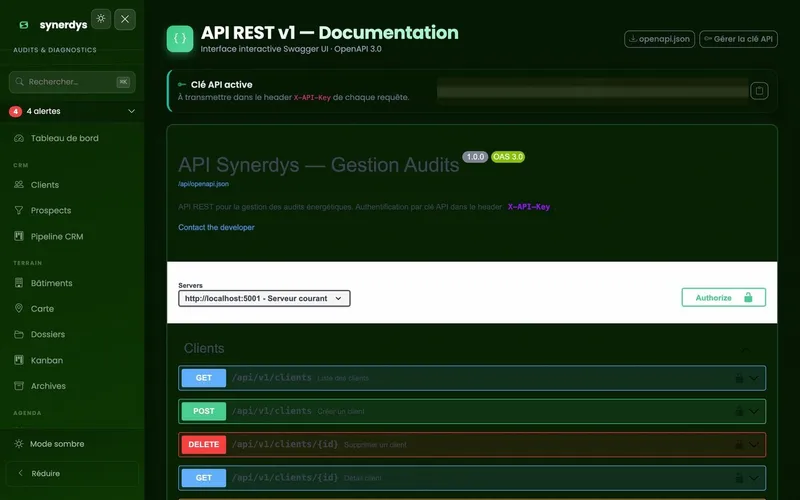Screen dimensions: 800x500
Task: Click the Bâtiments building icon
Action: click(x=19, y=283)
